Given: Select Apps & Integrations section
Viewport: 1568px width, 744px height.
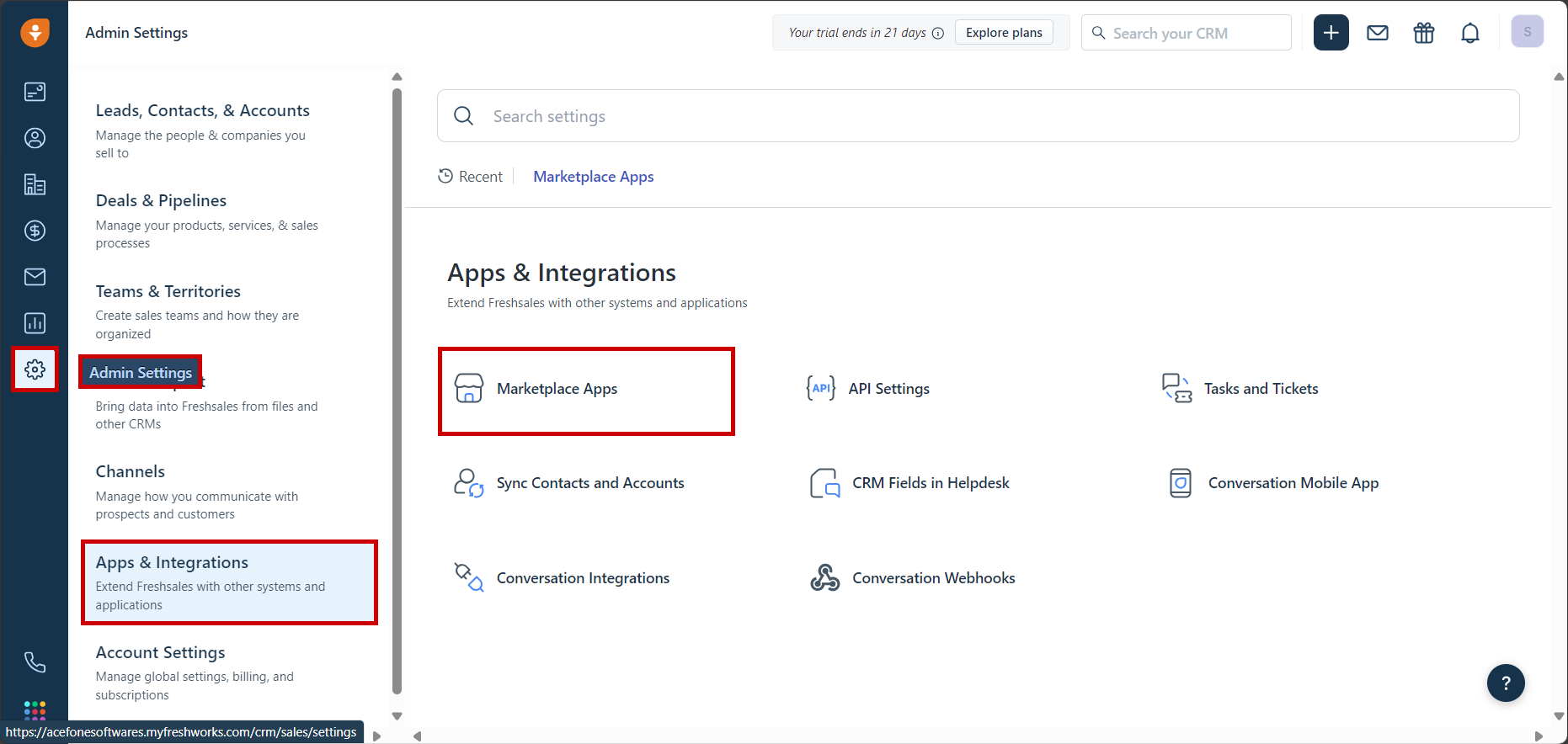Looking at the screenshot, I should point(229,582).
